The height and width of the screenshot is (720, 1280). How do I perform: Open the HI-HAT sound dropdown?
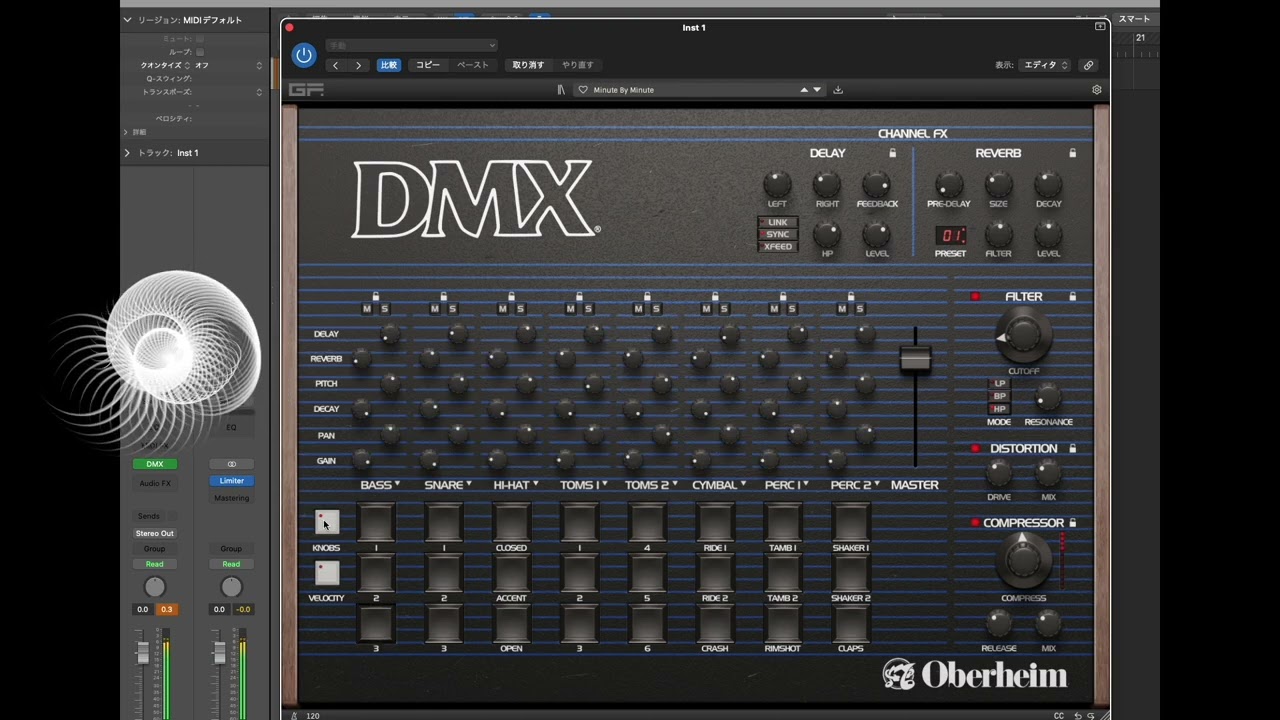tap(515, 485)
